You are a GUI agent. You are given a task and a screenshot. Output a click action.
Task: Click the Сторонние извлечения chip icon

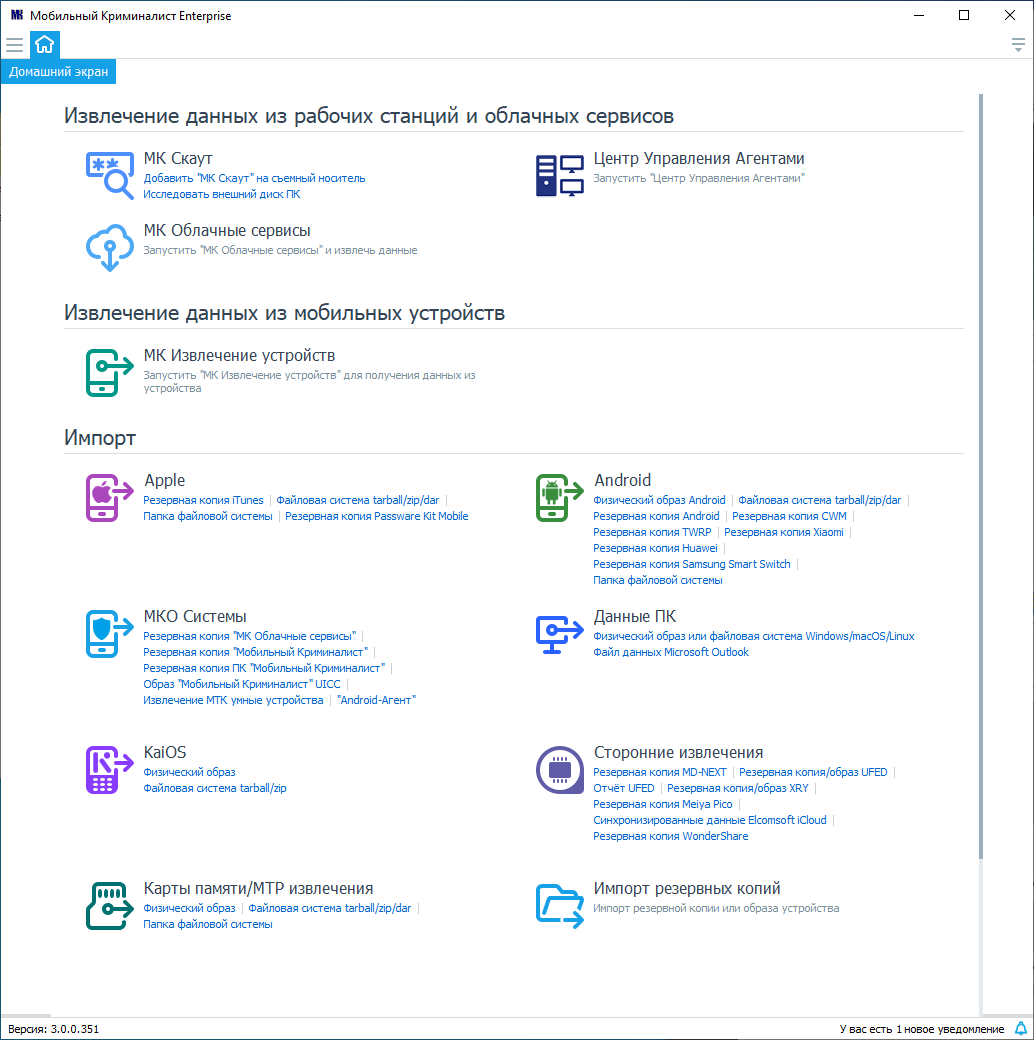(x=560, y=769)
